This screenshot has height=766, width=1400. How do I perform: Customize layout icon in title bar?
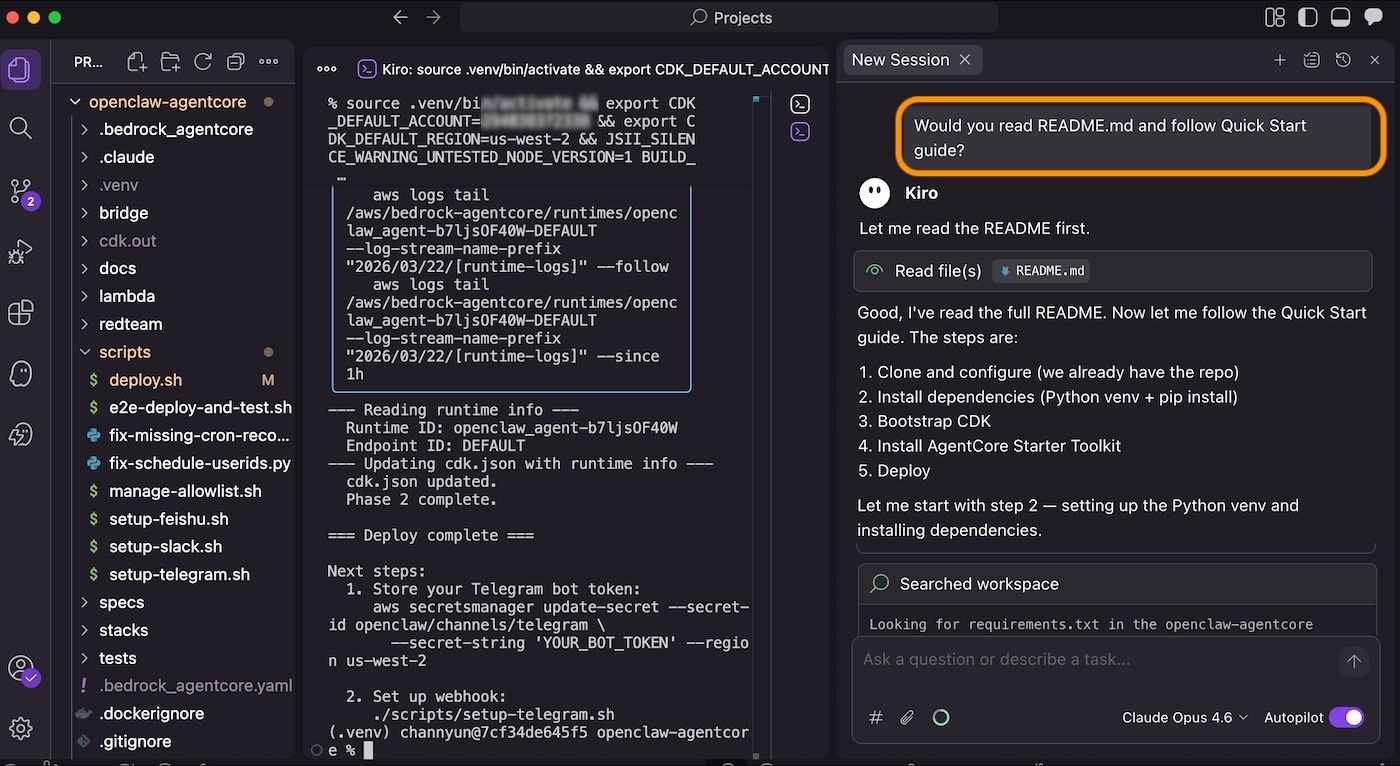[1274, 17]
